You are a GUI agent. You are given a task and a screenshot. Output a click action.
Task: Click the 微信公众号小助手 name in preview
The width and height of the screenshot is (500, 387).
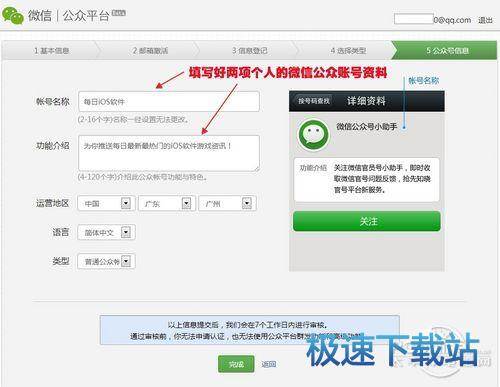[367, 127]
